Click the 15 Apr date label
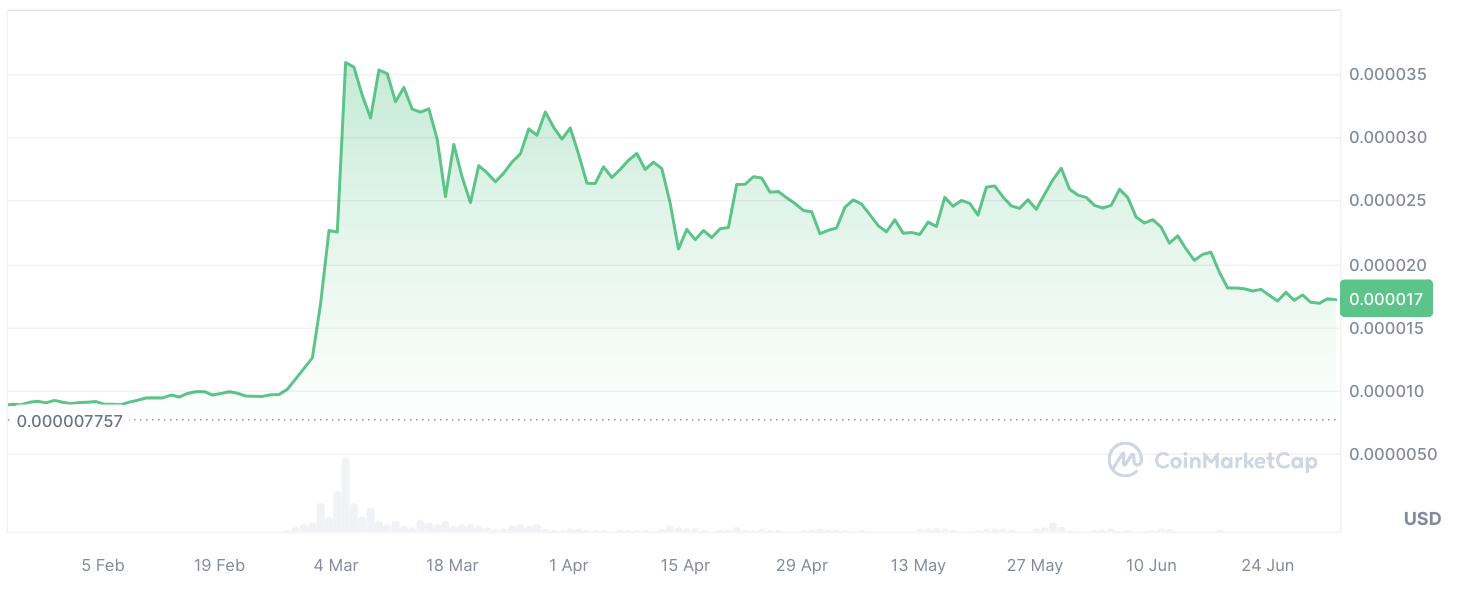 (x=685, y=566)
